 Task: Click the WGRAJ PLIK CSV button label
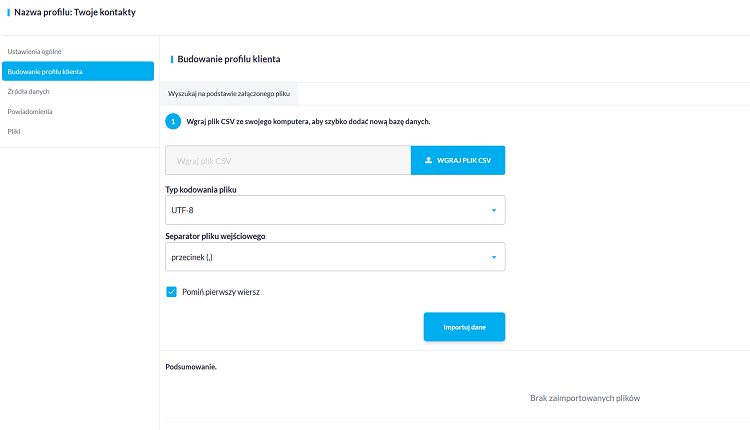click(x=464, y=160)
